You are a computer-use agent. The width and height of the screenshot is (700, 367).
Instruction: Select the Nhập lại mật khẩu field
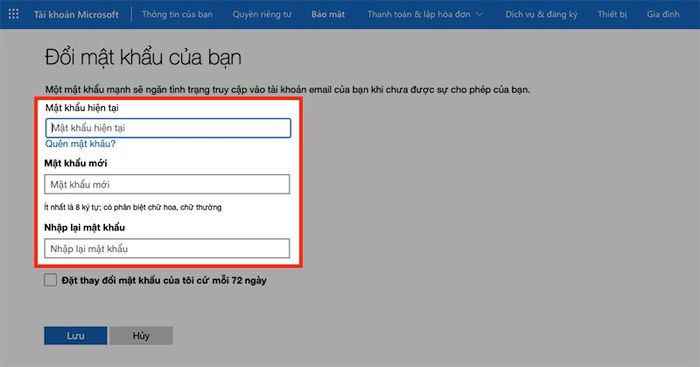(167, 249)
